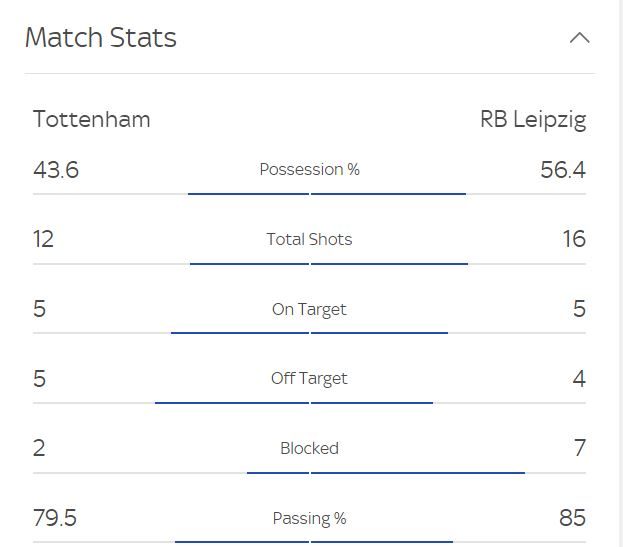Click the Possession % label
Viewport: 623px width, 547px height.
click(x=310, y=169)
